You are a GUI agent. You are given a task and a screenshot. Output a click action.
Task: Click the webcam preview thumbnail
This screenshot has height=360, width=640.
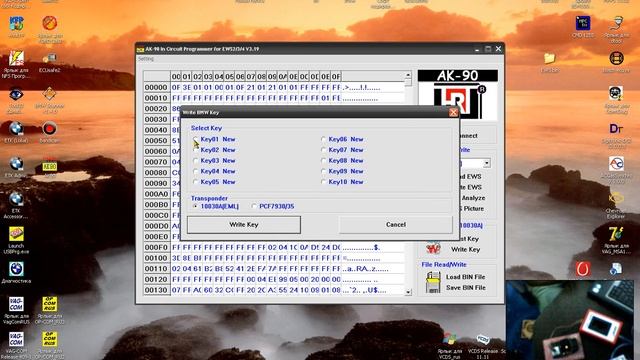(x=569, y=320)
